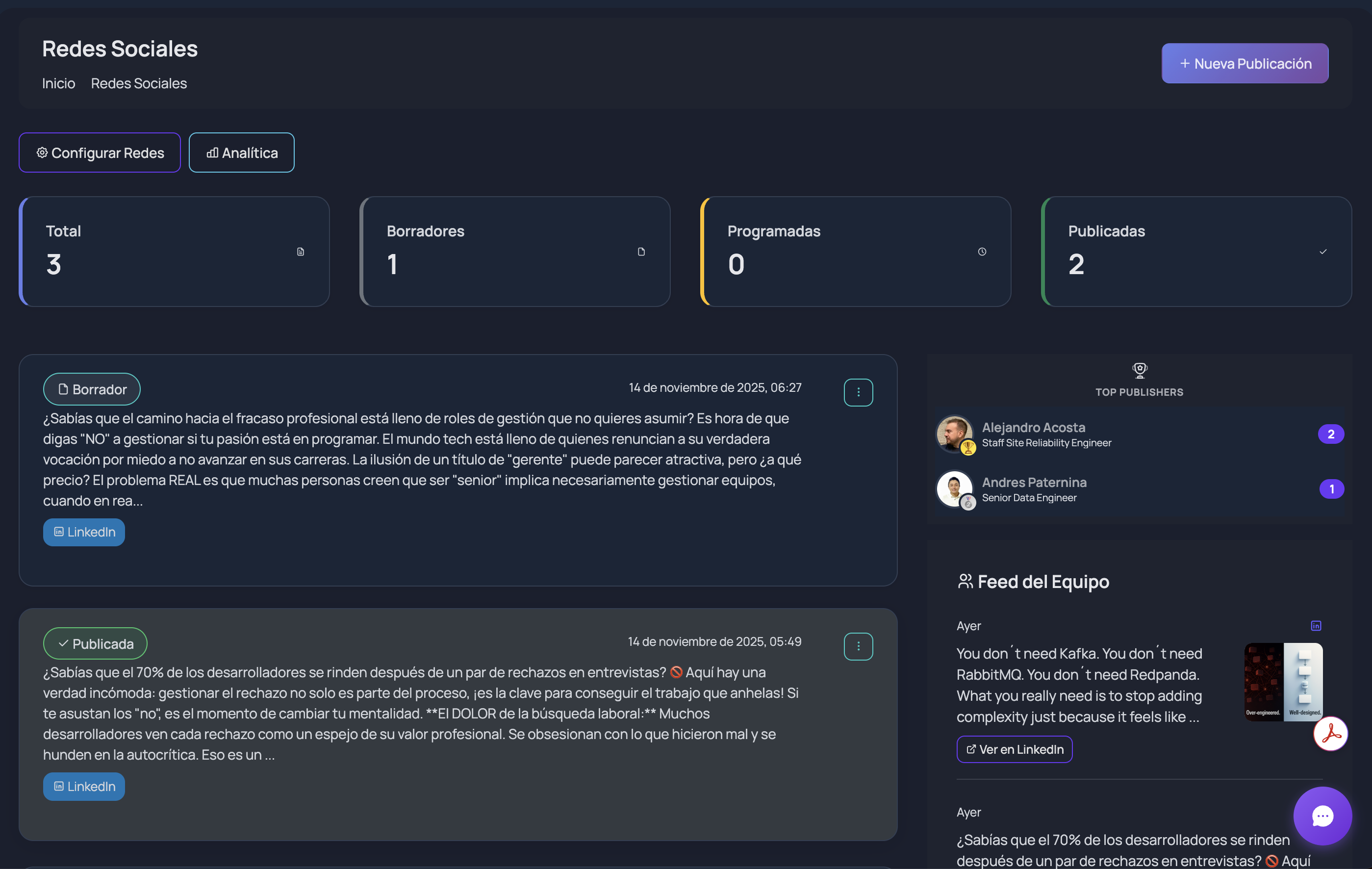Open the three-dot menu on the Publicada post

click(x=858, y=646)
